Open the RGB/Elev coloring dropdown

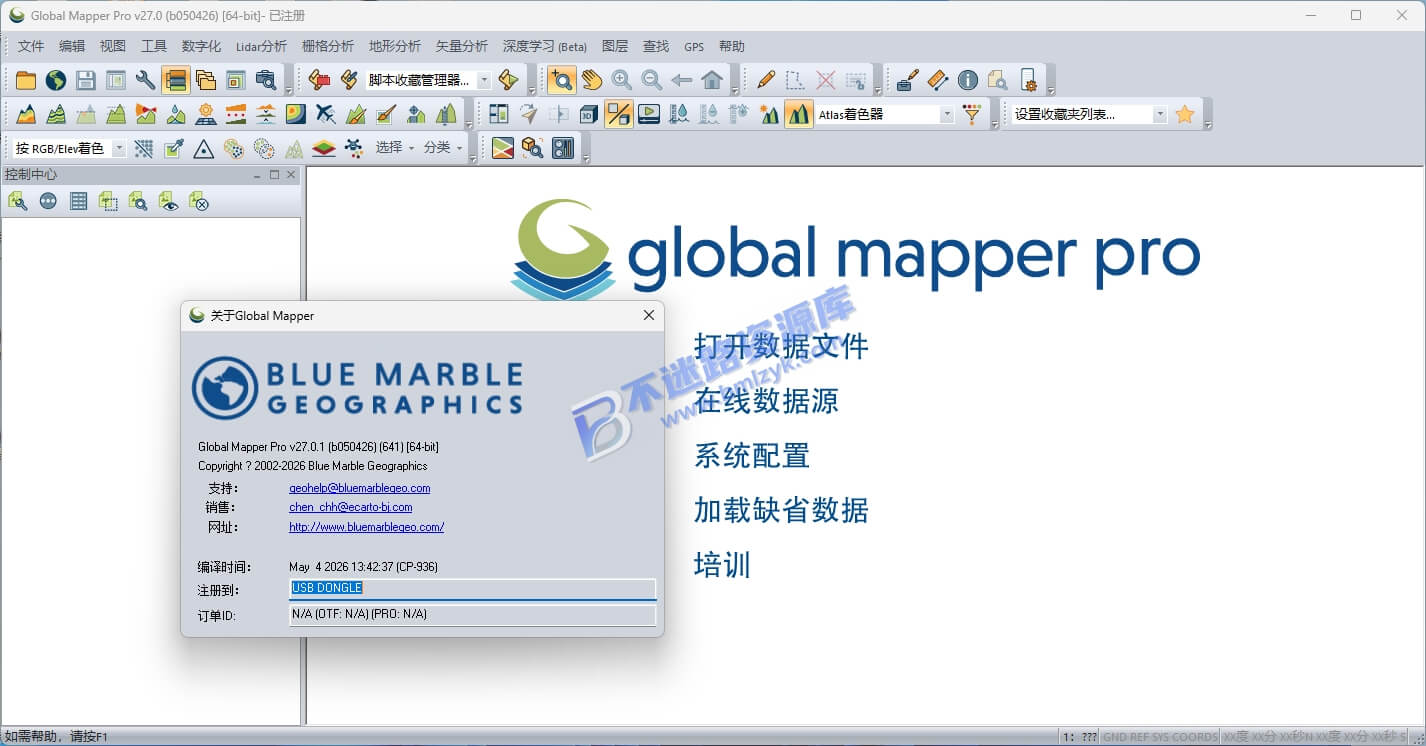(x=119, y=148)
